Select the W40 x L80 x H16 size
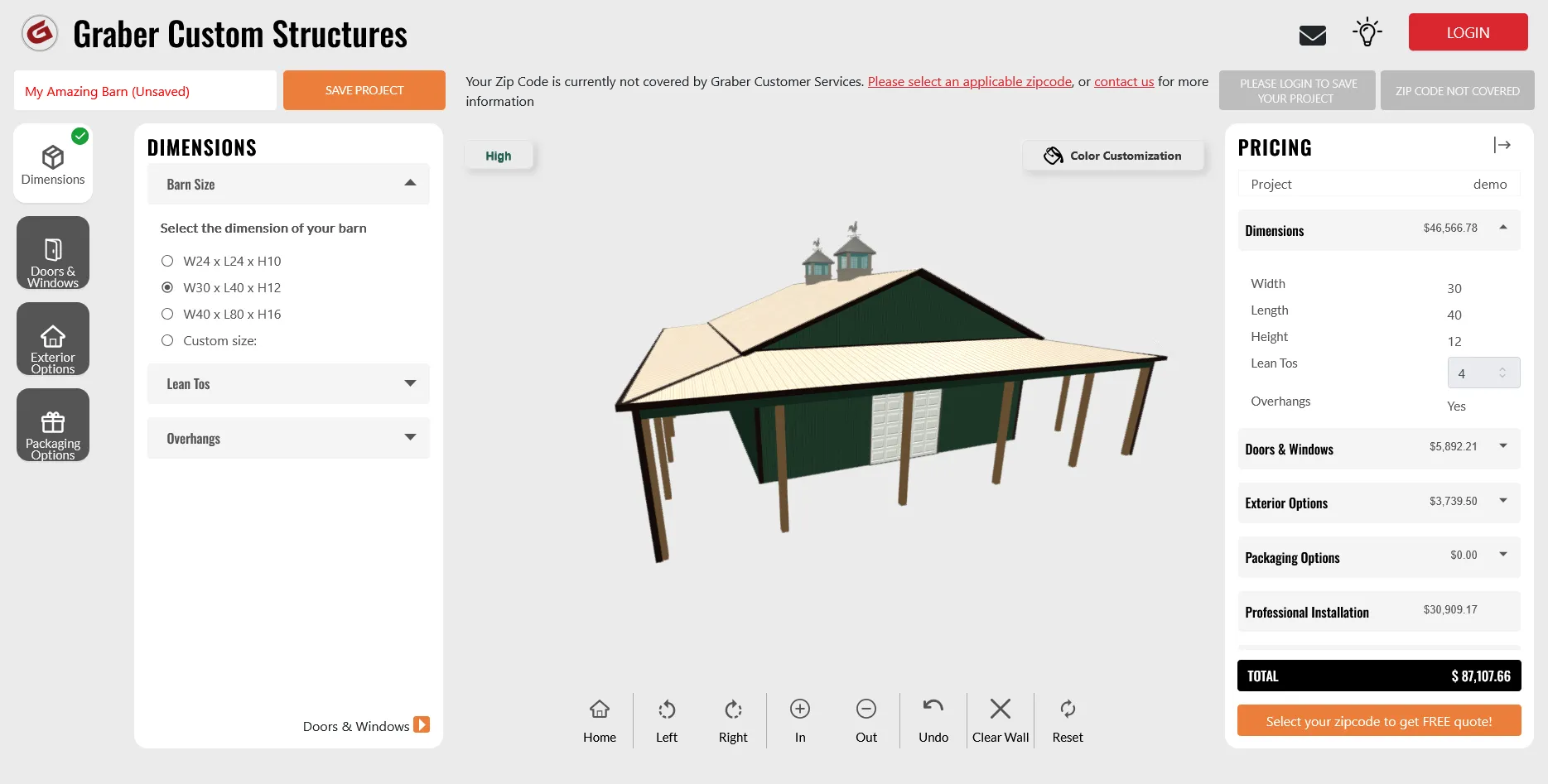This screenshot has width=1548, height=784. pos(167,314)
